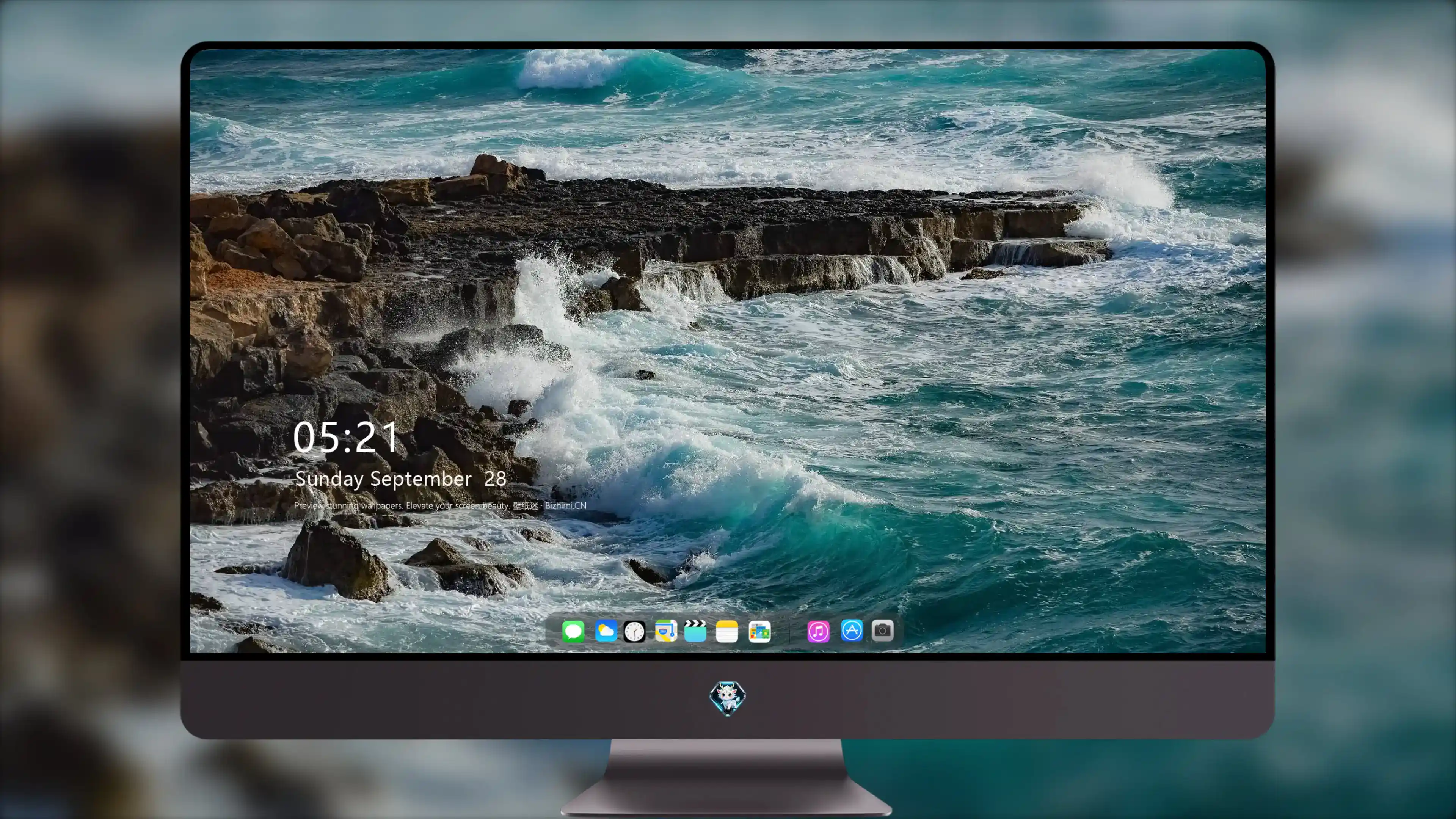This screenshot has width=1456, height=819.
Task: Launch the Videos clapperboard app
Action: pyautogui.click(x=695, y=631)
